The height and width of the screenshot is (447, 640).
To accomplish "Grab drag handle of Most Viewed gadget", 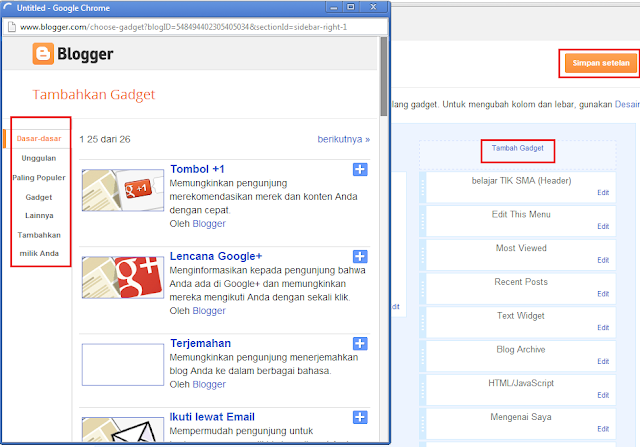I will coord(423,255).
